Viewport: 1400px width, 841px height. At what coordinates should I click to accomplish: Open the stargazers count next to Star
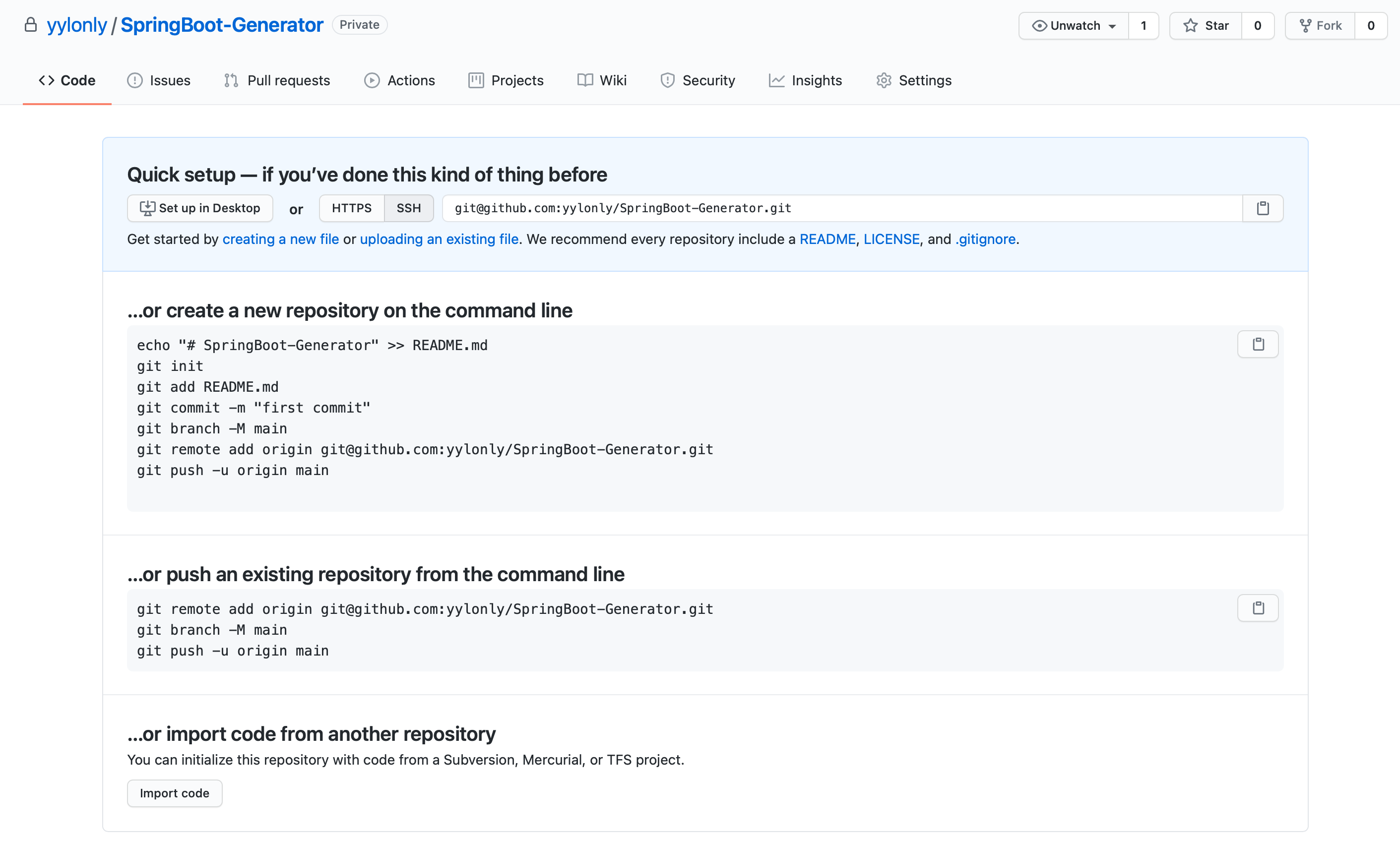point(1257,25)
